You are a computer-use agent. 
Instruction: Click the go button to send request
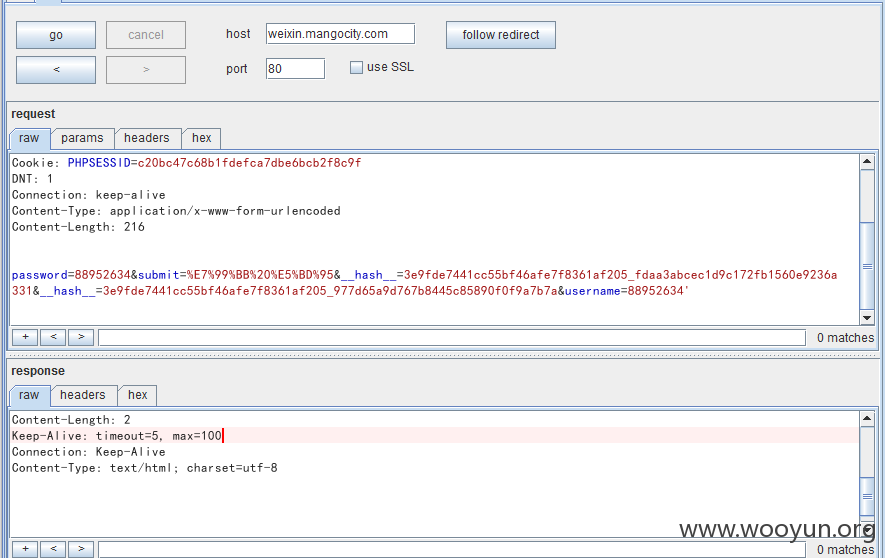[56, 35]
